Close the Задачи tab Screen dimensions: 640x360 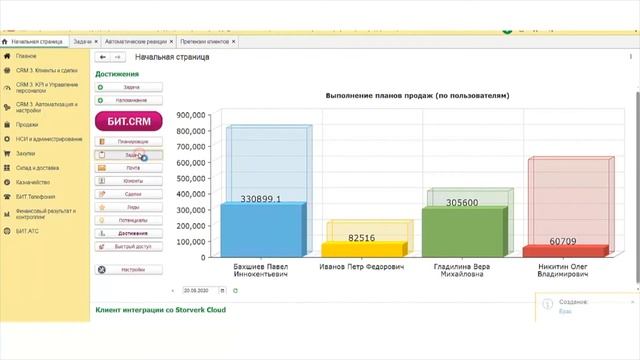click(x=96, y=42)
